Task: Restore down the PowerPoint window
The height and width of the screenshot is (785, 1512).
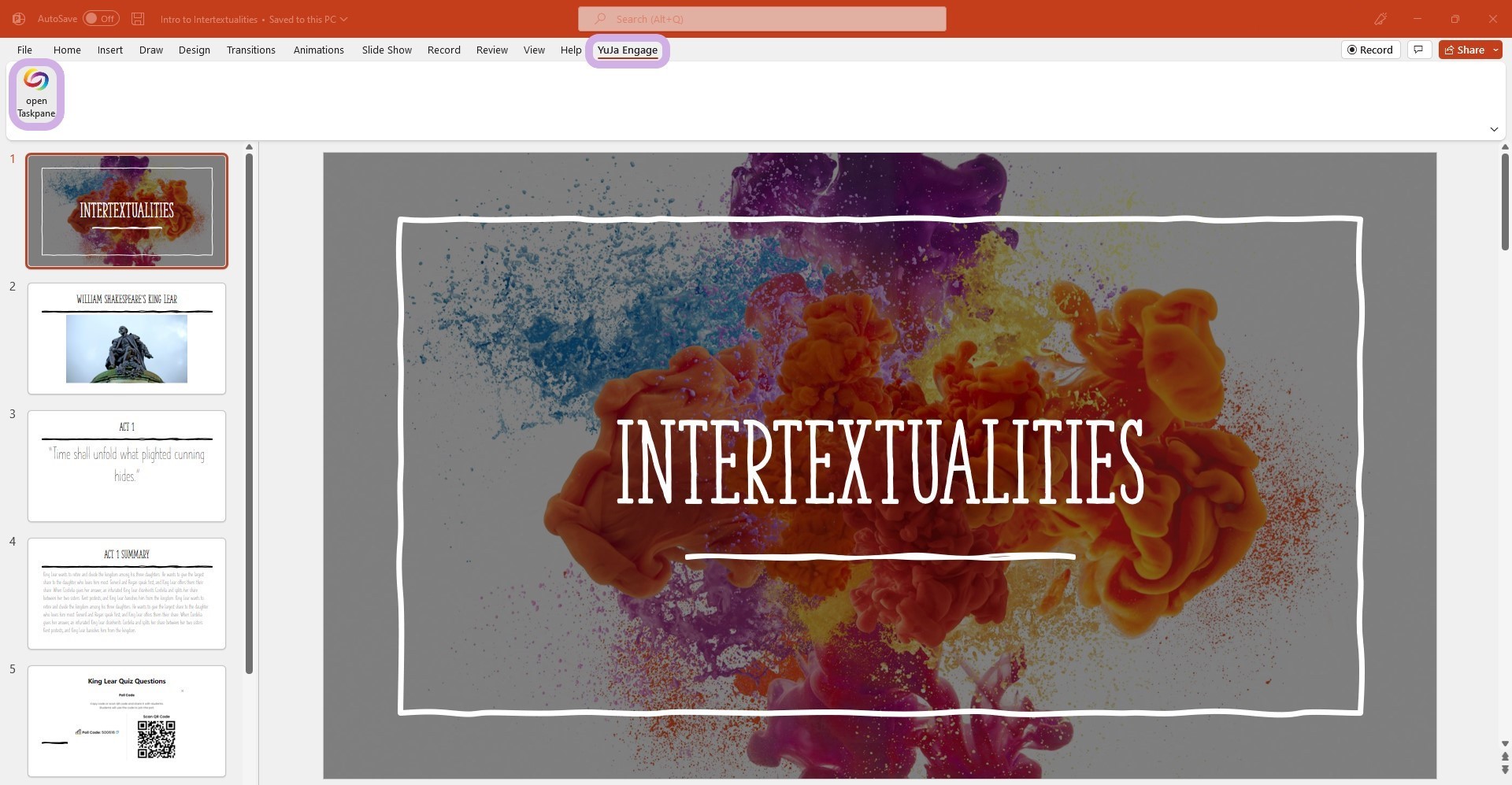Action: pos(1455,19)
